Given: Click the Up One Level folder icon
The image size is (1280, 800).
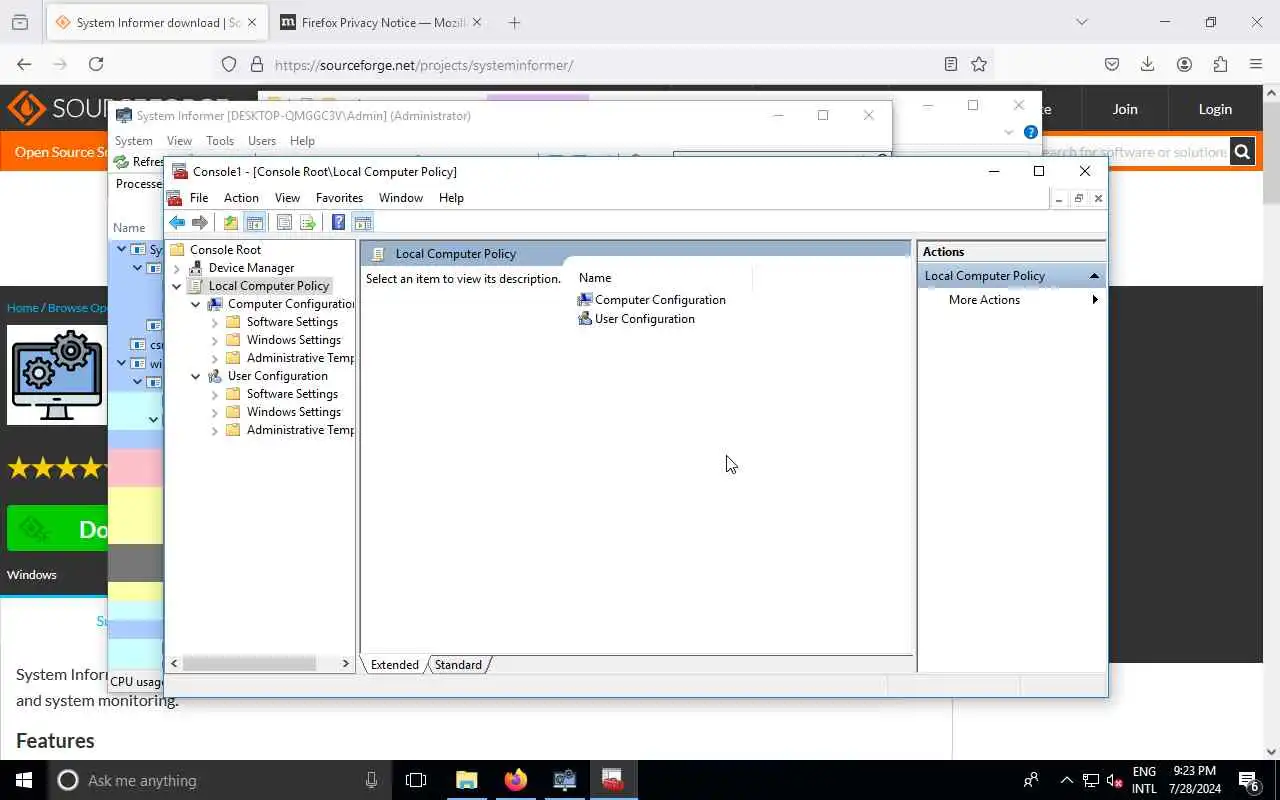Looking at the screenshot, I should [x=231, y=223].
